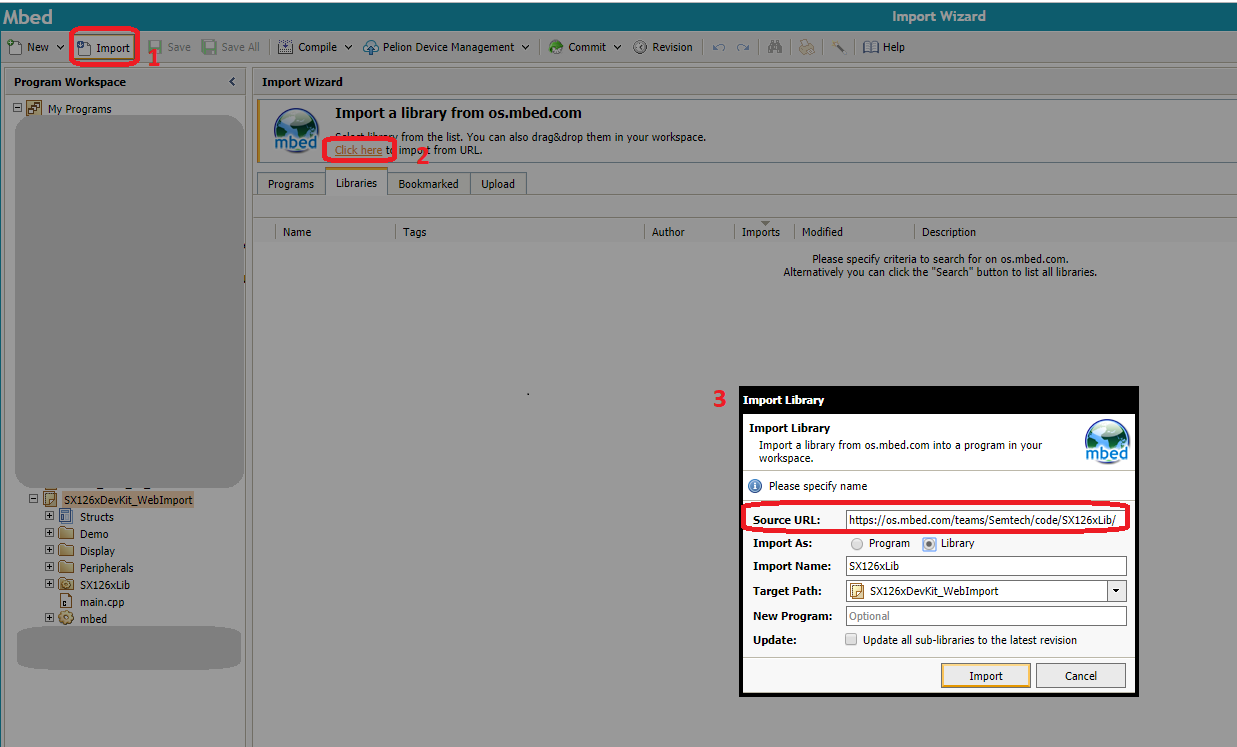Switch to the Bookmarked tab
The width and height of the screenshot is (1237, 747).
pos(428,184)
